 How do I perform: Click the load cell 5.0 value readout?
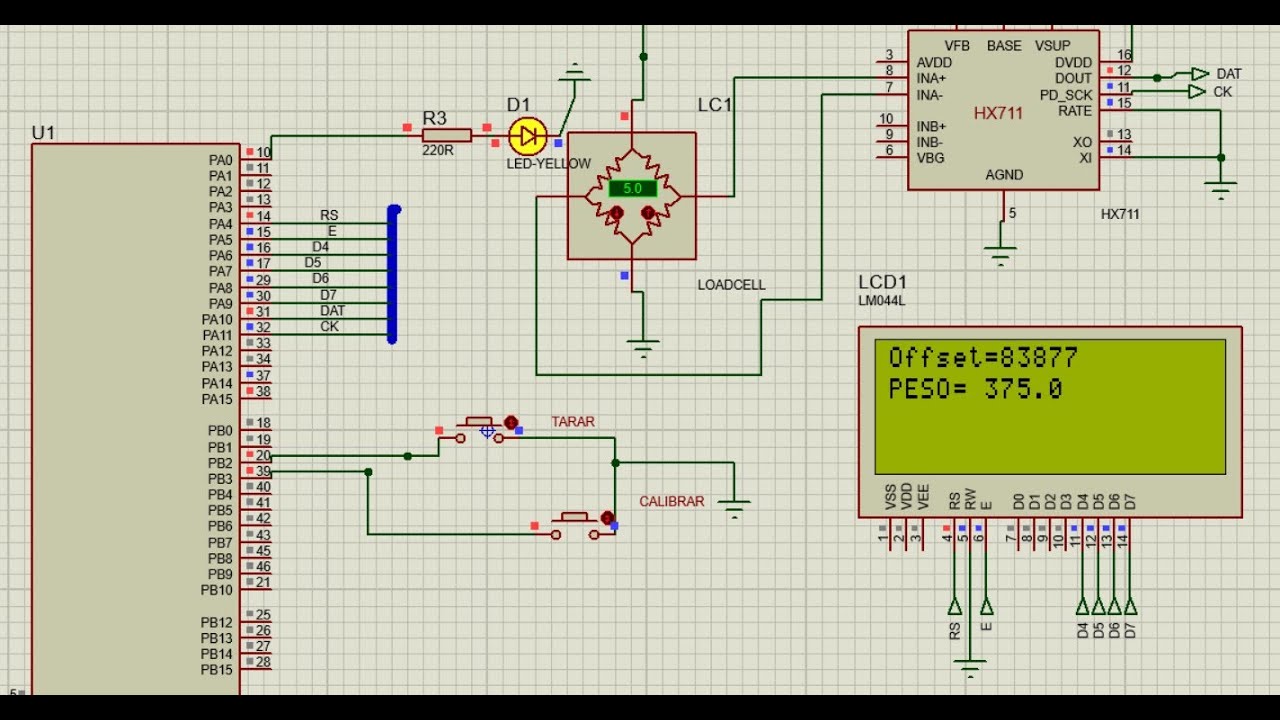pyautogui.click(x=632, y=188)
